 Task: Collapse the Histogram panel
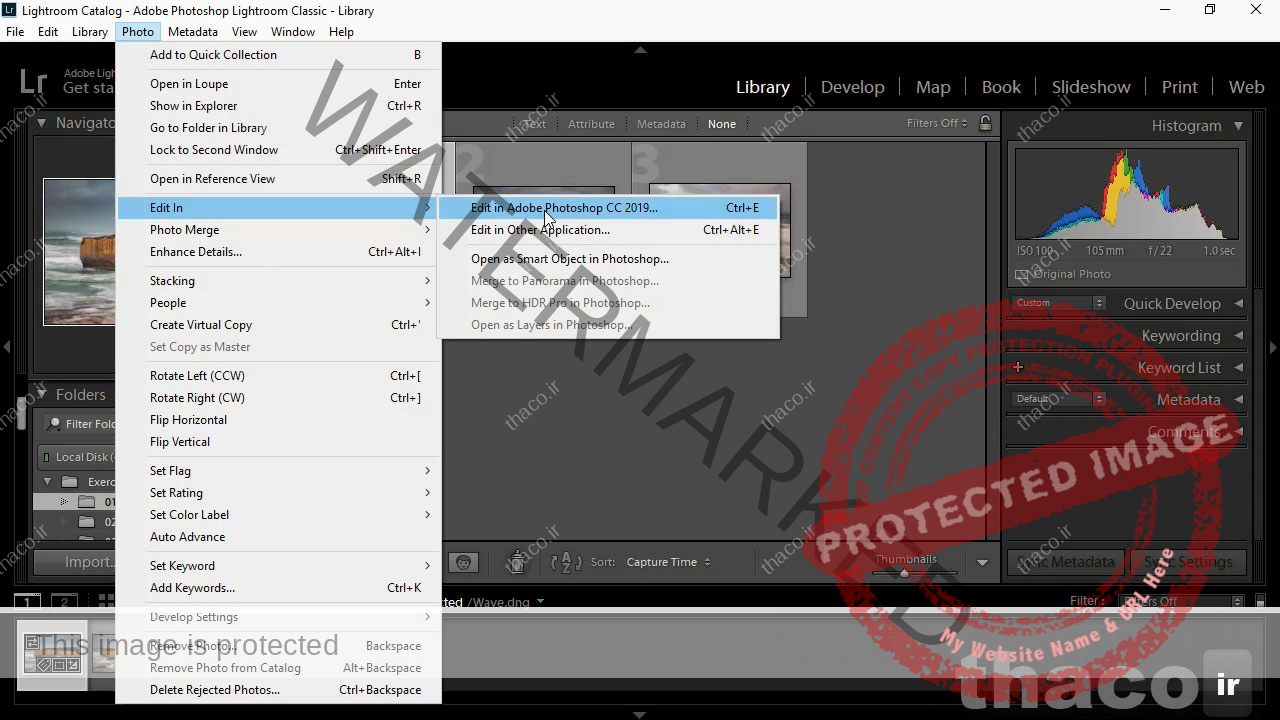click(x=1238, y=126)
